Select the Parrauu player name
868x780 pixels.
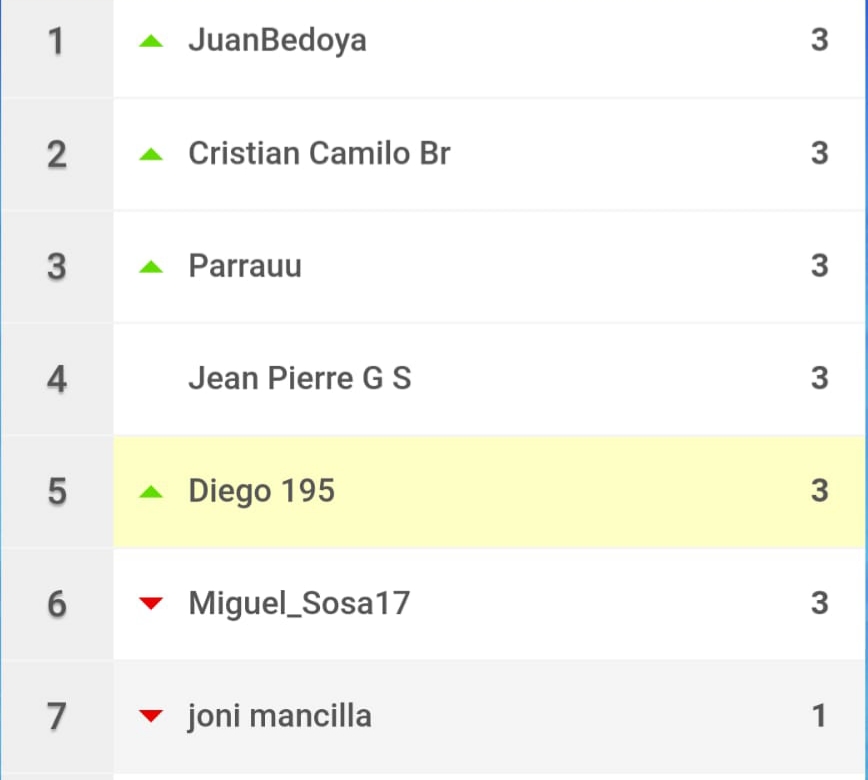click(x=245, y=266)
